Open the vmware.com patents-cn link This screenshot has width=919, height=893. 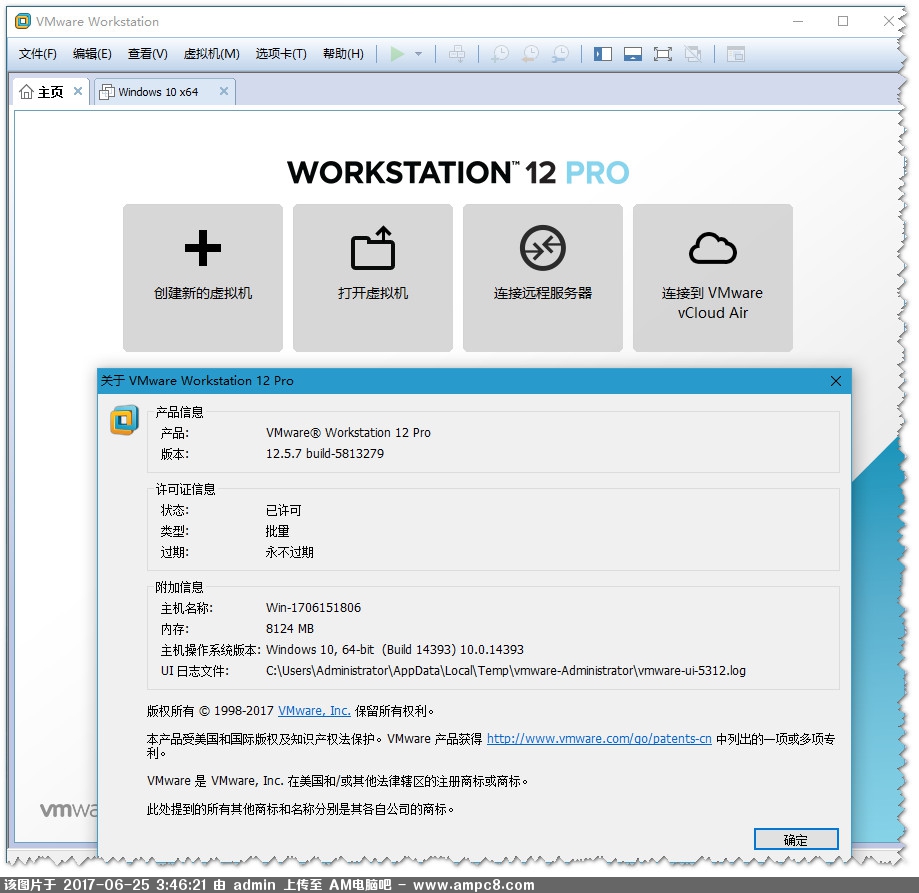(599, 739)
